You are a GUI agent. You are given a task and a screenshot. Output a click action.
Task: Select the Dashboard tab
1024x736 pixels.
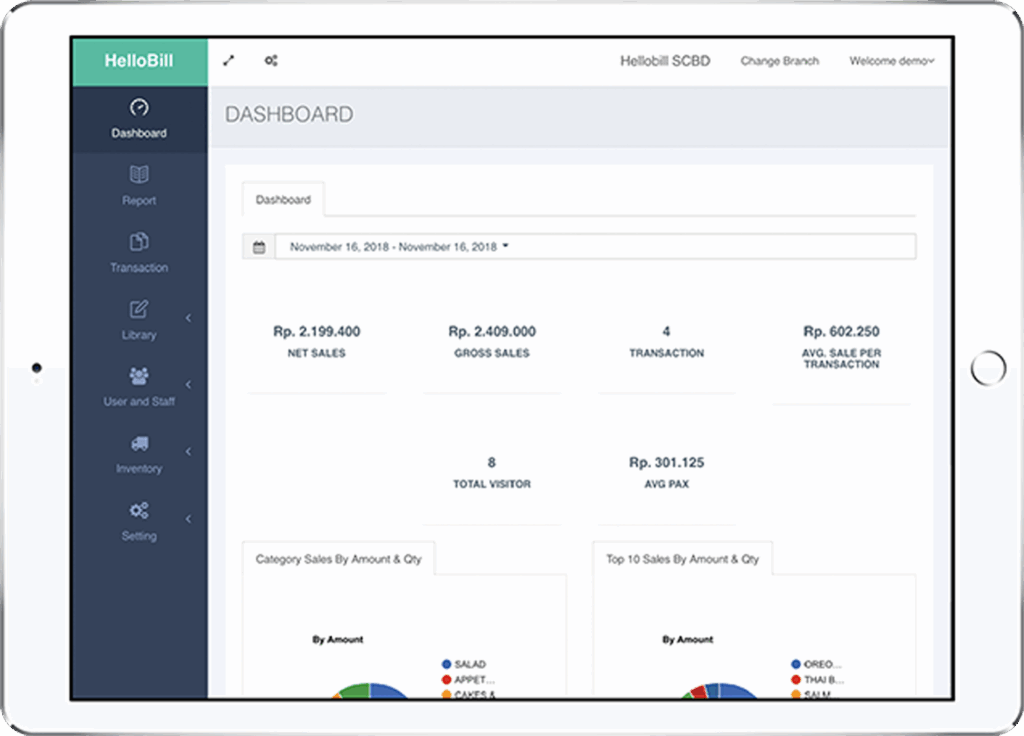point(283,200)
